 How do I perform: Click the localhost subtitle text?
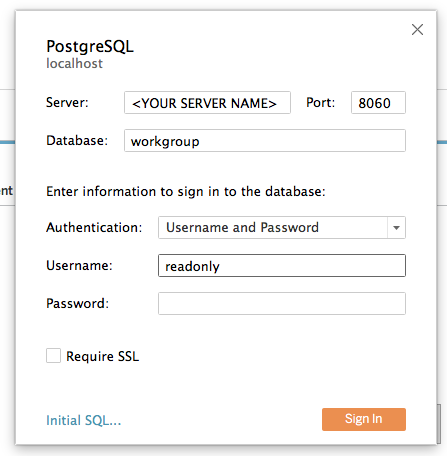[74, 63]
